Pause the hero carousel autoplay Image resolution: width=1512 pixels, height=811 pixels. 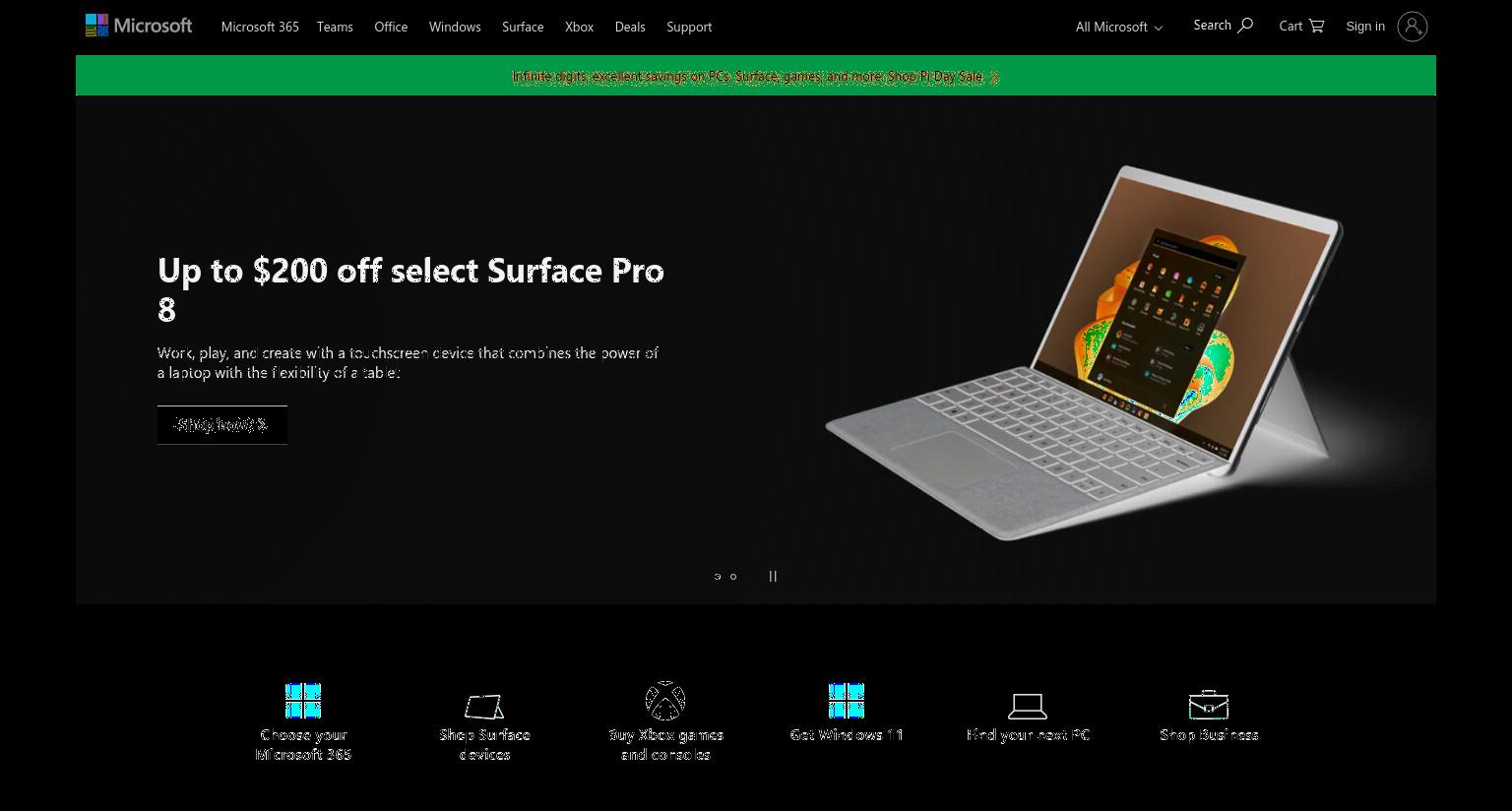click(773, 577)
